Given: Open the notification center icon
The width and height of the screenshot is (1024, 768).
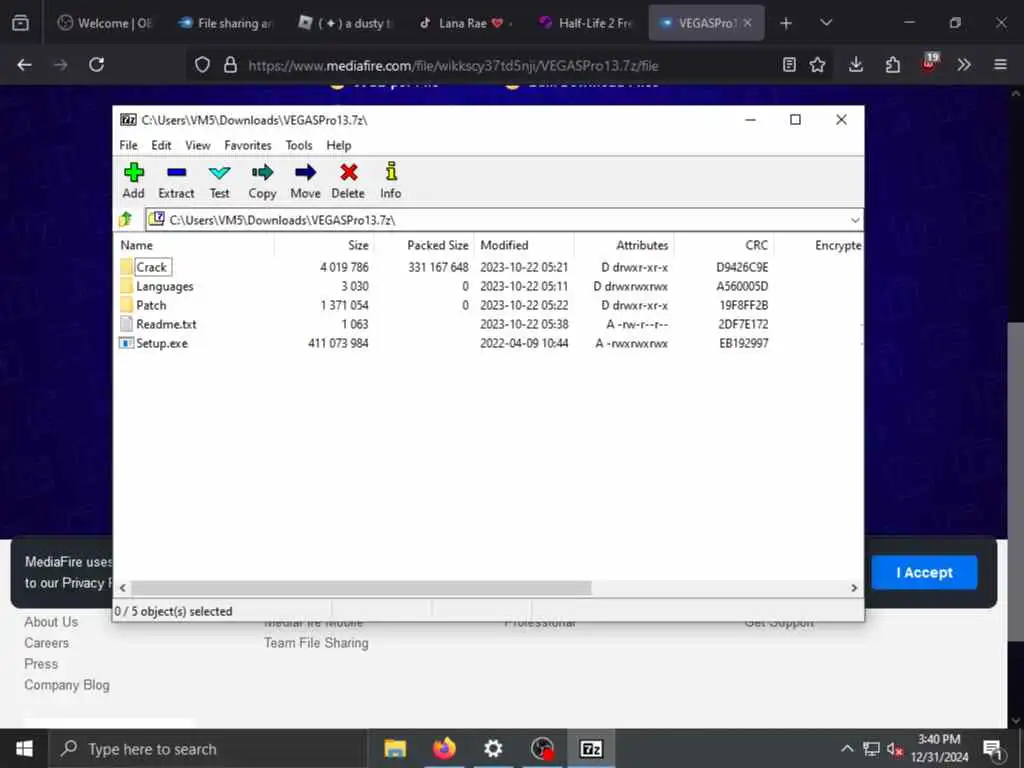Looking at the screenshot, I should pos(993,749).
